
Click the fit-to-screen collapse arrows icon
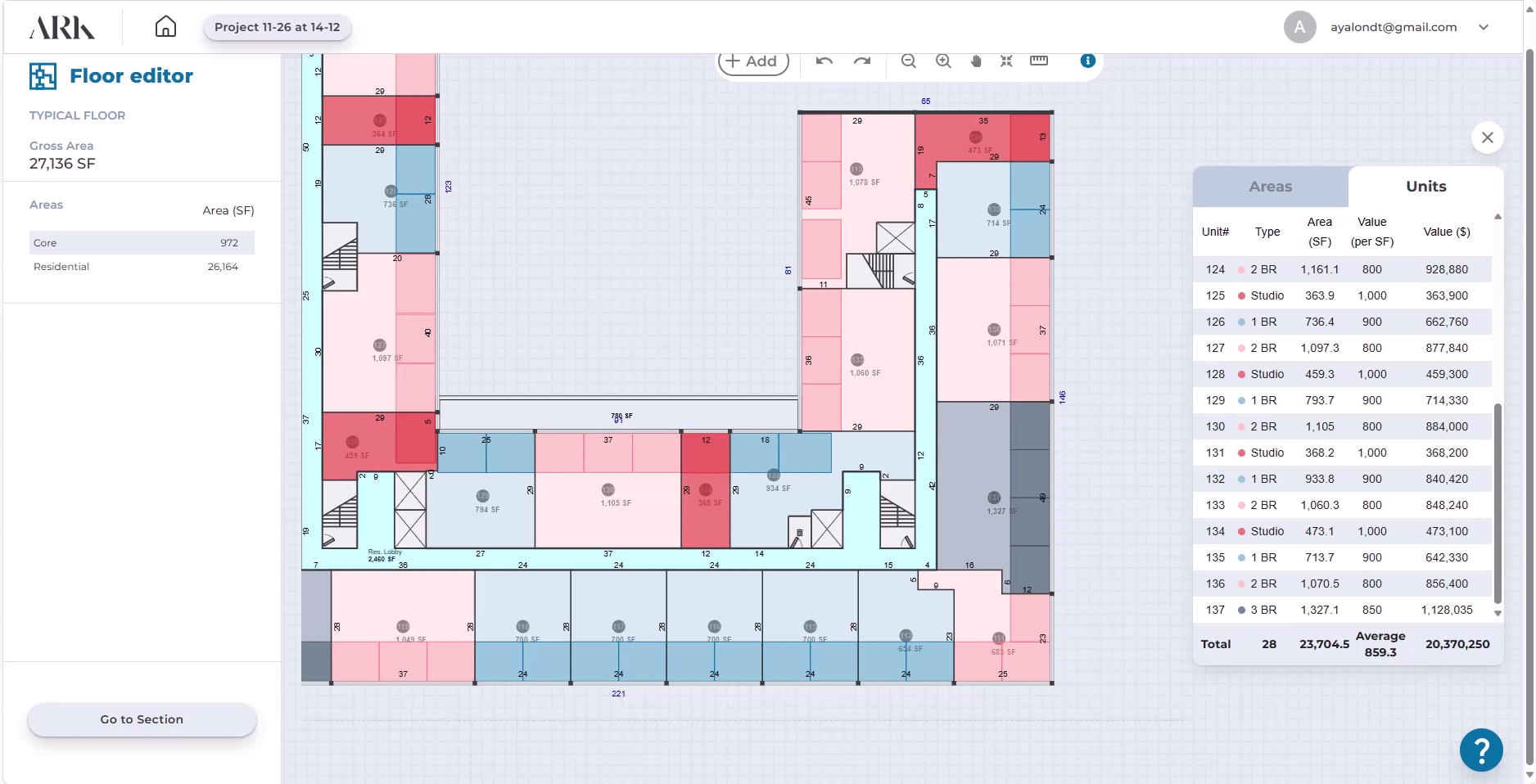[1006, 61]
